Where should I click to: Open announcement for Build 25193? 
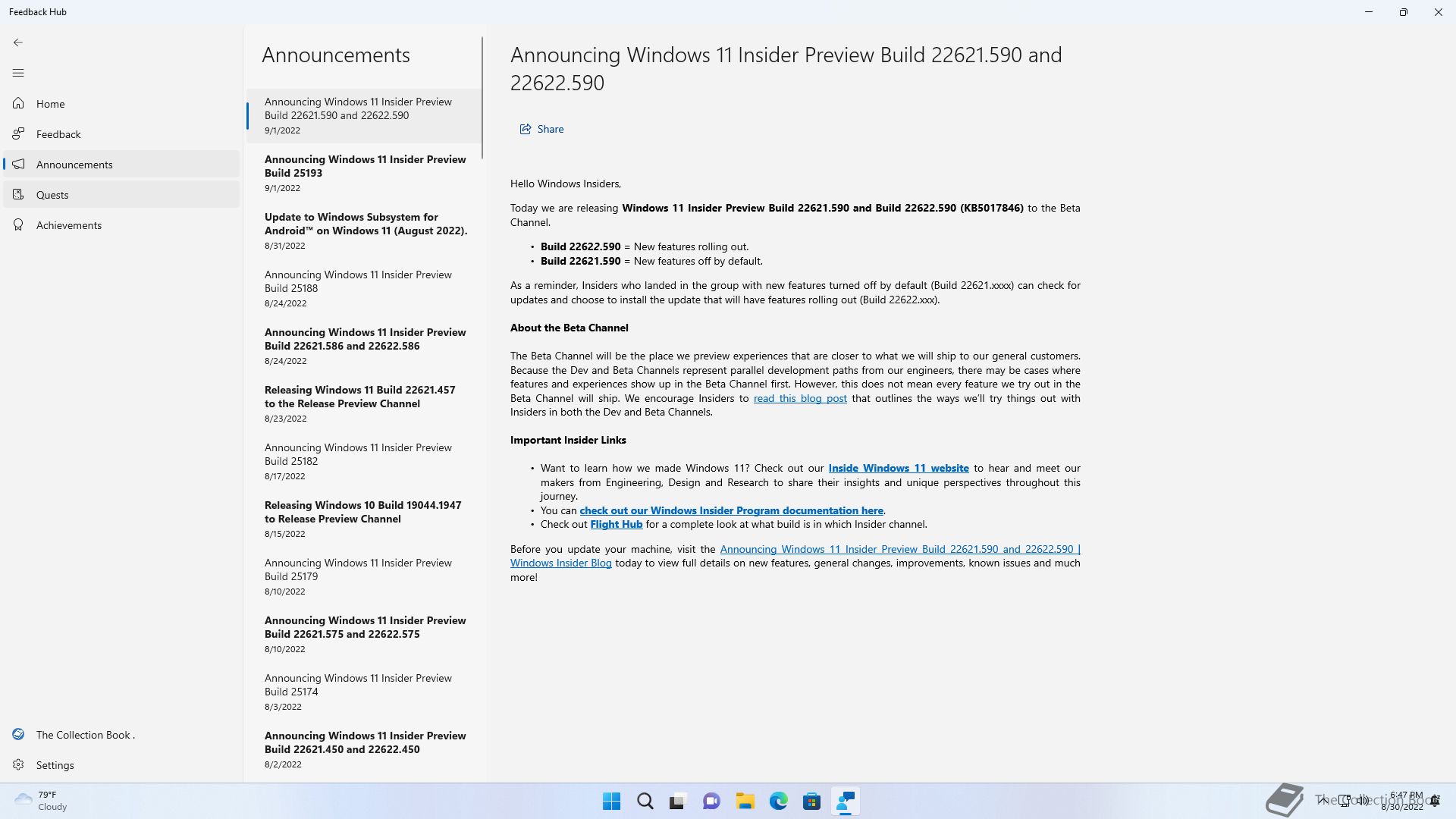(364, 173)
